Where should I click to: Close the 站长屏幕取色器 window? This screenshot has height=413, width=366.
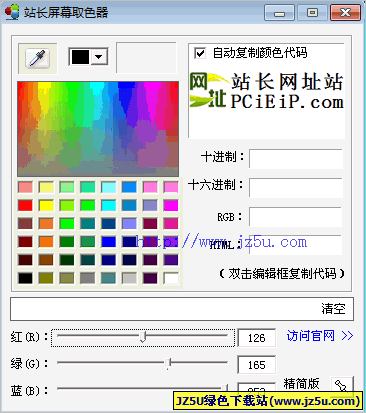345,13
